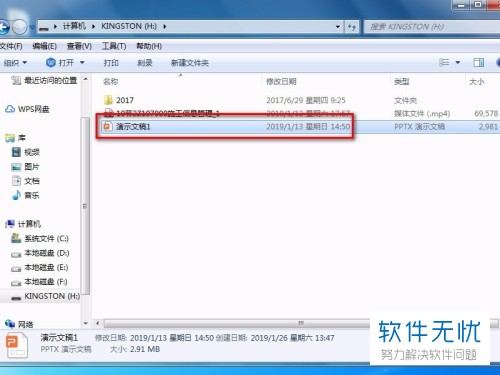Open the 查看(V) menu
The width and height of the screenshot is (500, 375).
[79, 46]
